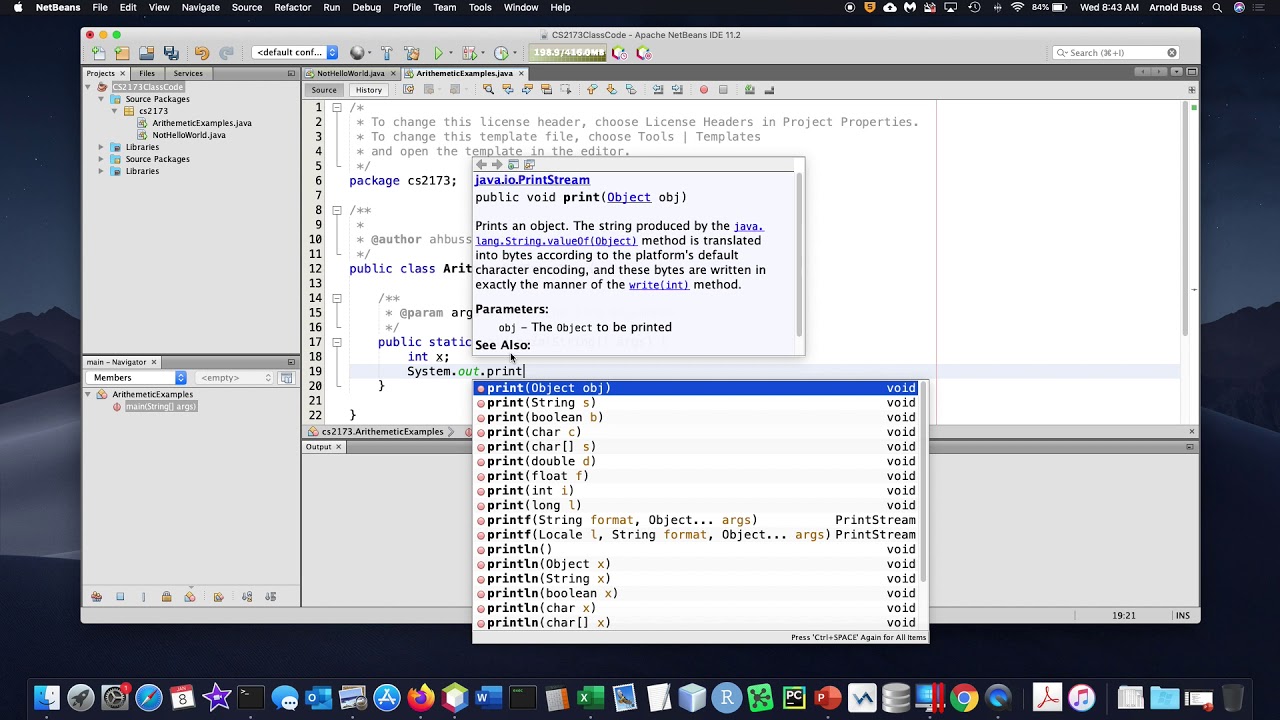Collapse the CS2173ClassCode project node
This screenshot has width=1280, height=720.
coord(89,87)
